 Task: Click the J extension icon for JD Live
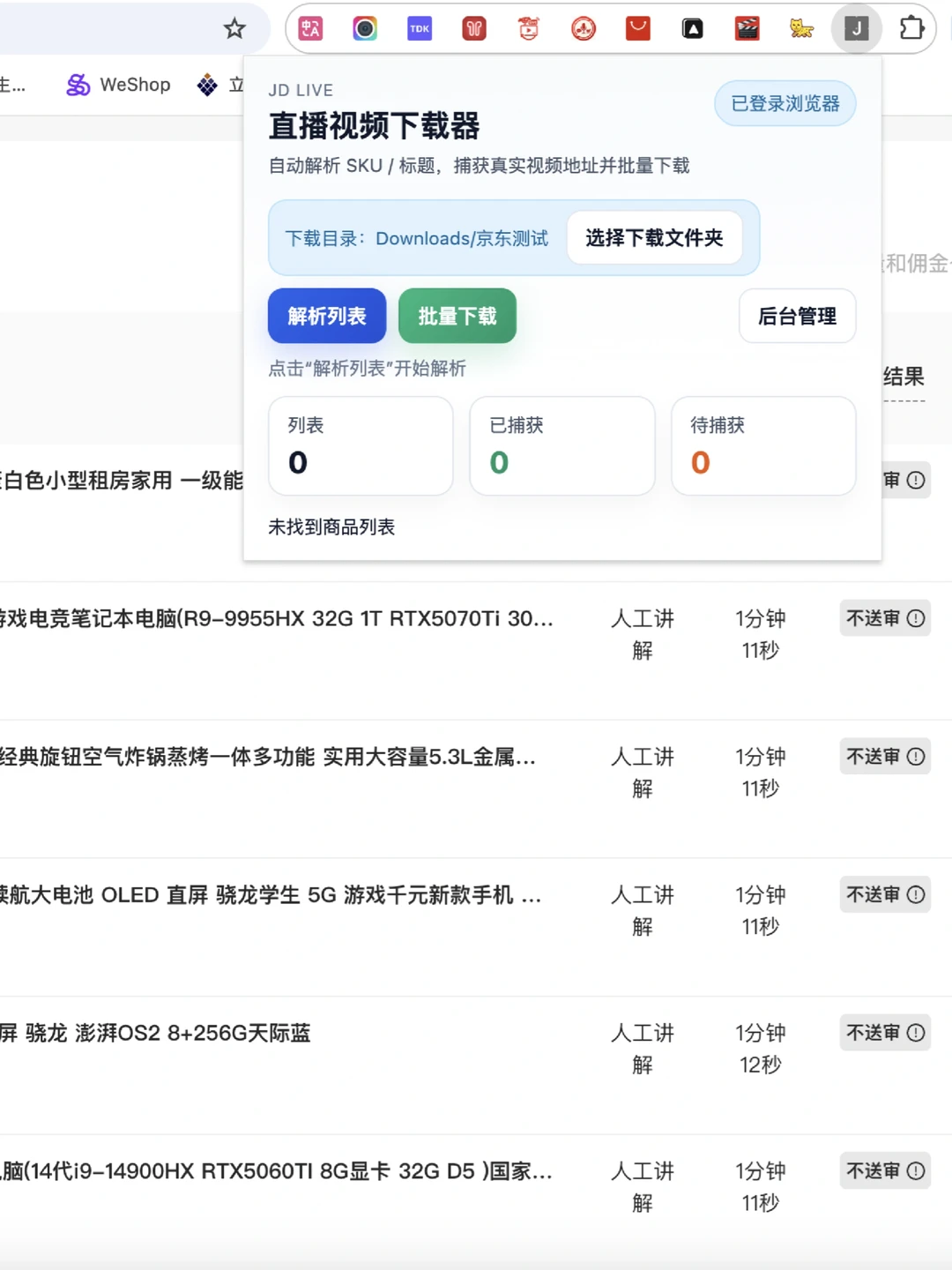856,28
